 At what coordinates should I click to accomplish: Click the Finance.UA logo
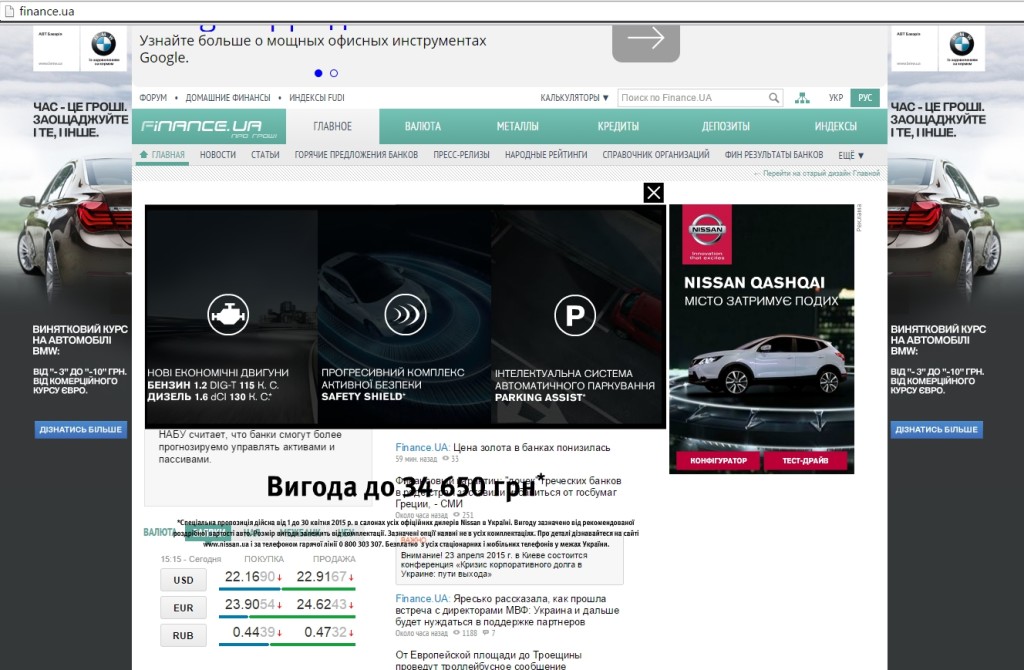pyautogui.click(x=209, y=126)
